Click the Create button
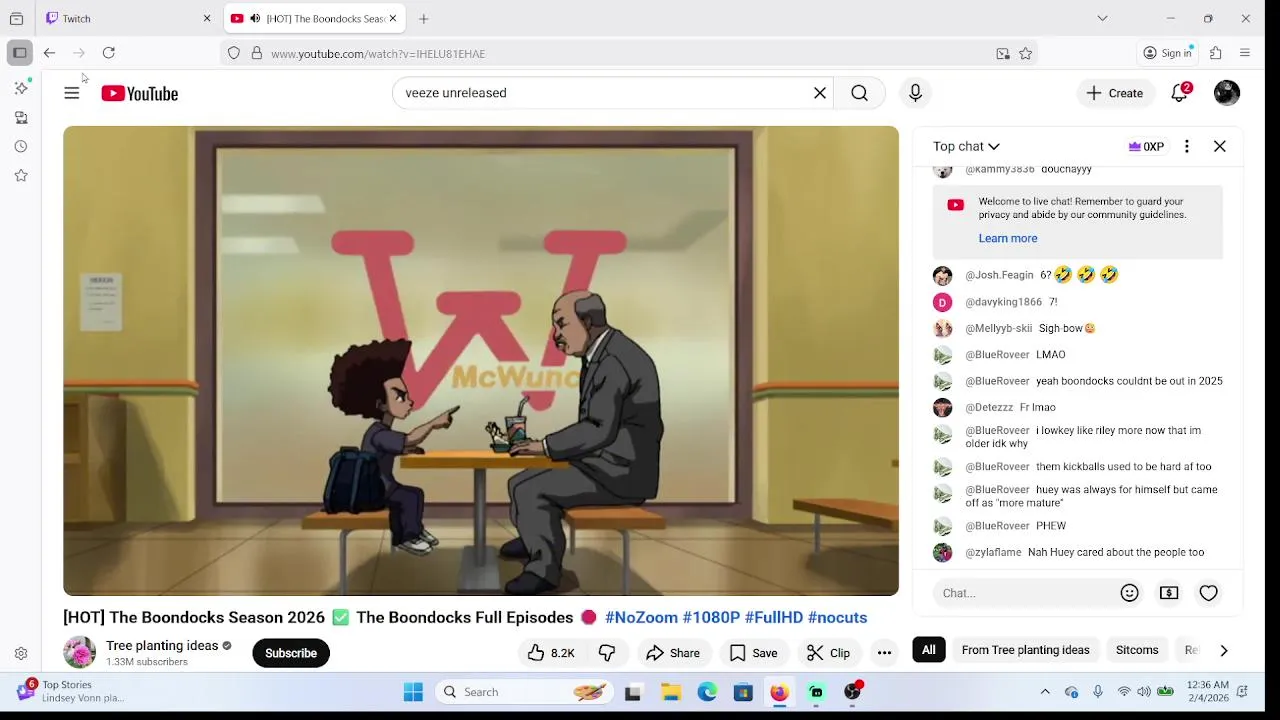 click(x=1115, y=93)
